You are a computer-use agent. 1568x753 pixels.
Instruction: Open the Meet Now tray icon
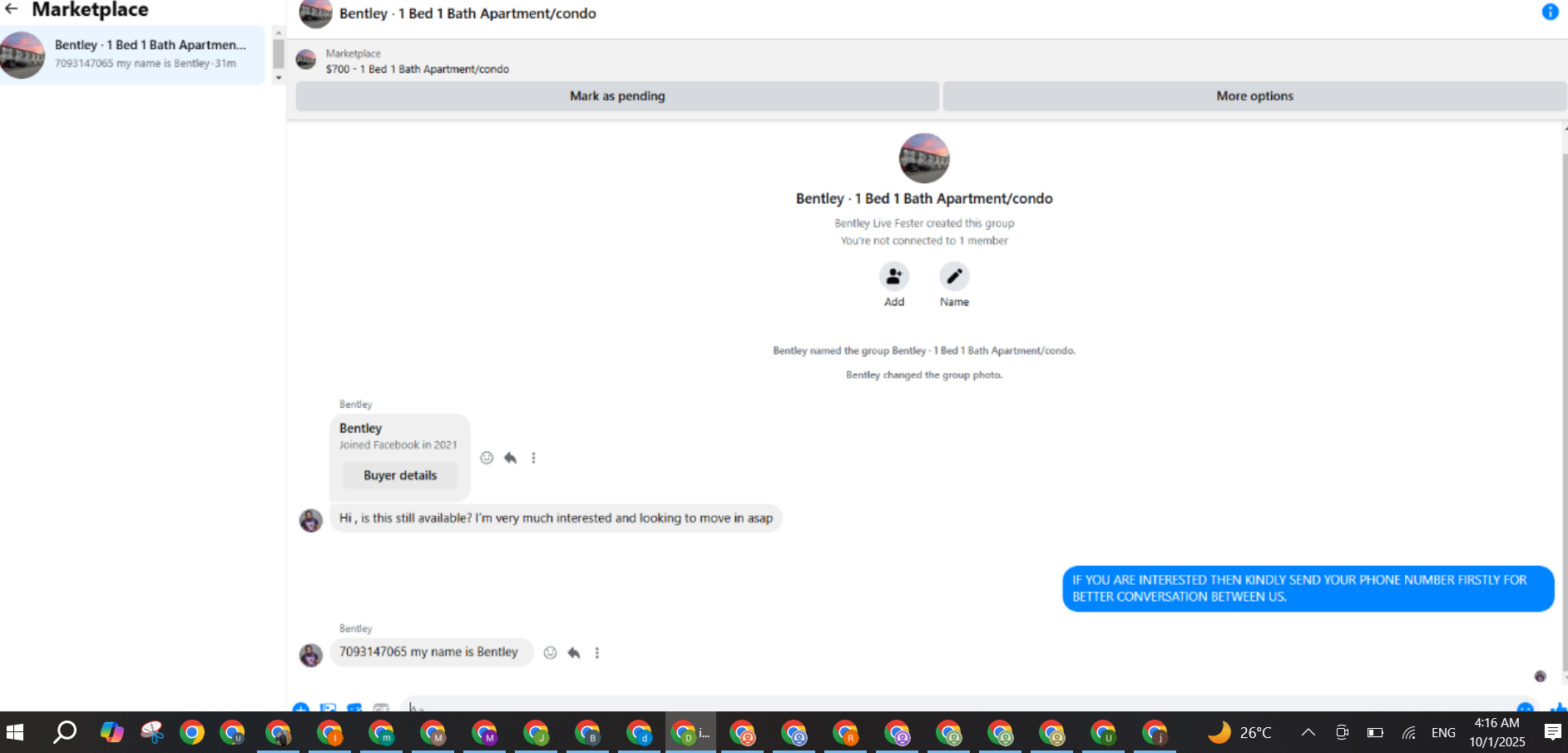point(1342,732)
